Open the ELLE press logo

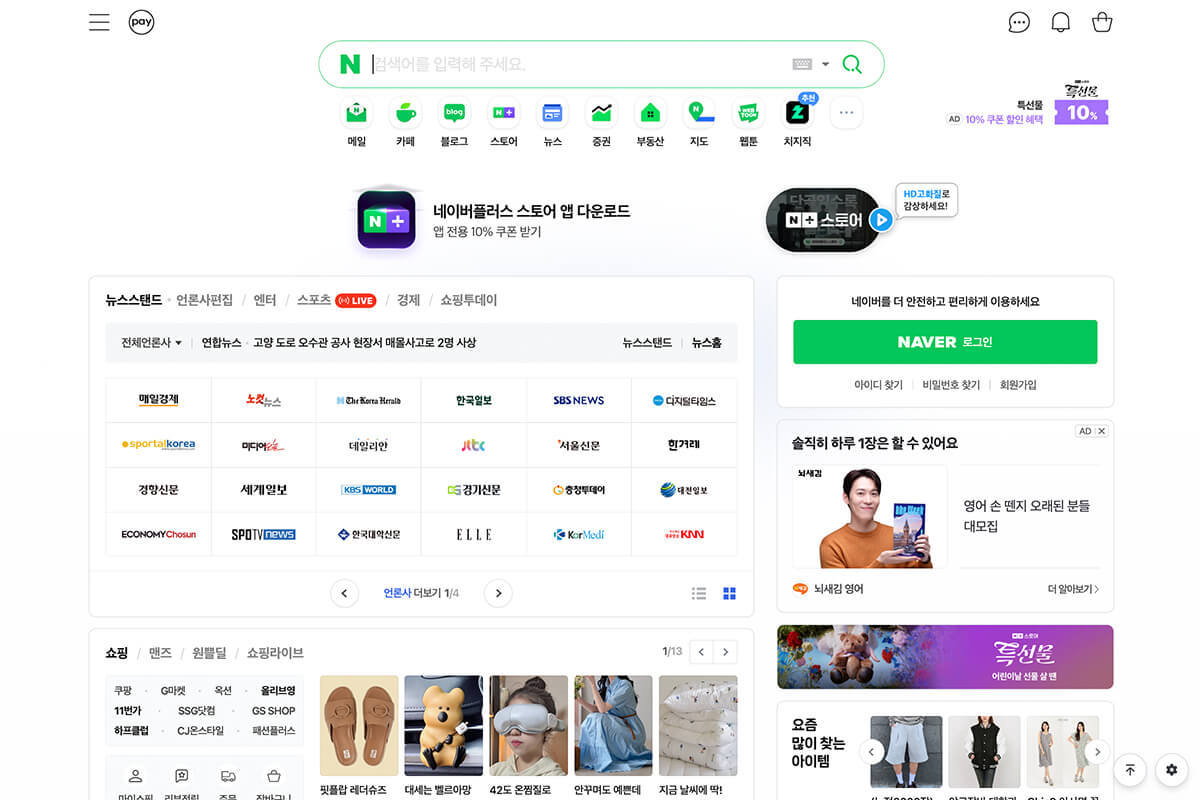click(473, 534)
